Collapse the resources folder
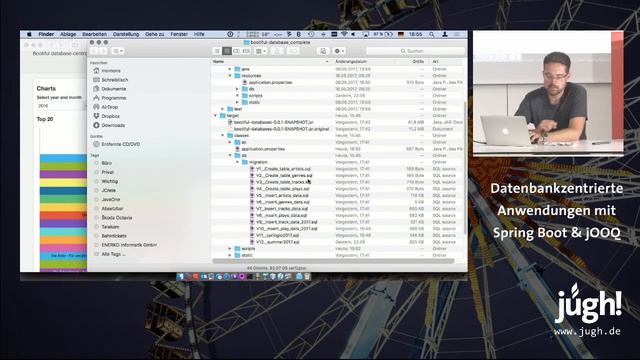 (x=230, y=76)
